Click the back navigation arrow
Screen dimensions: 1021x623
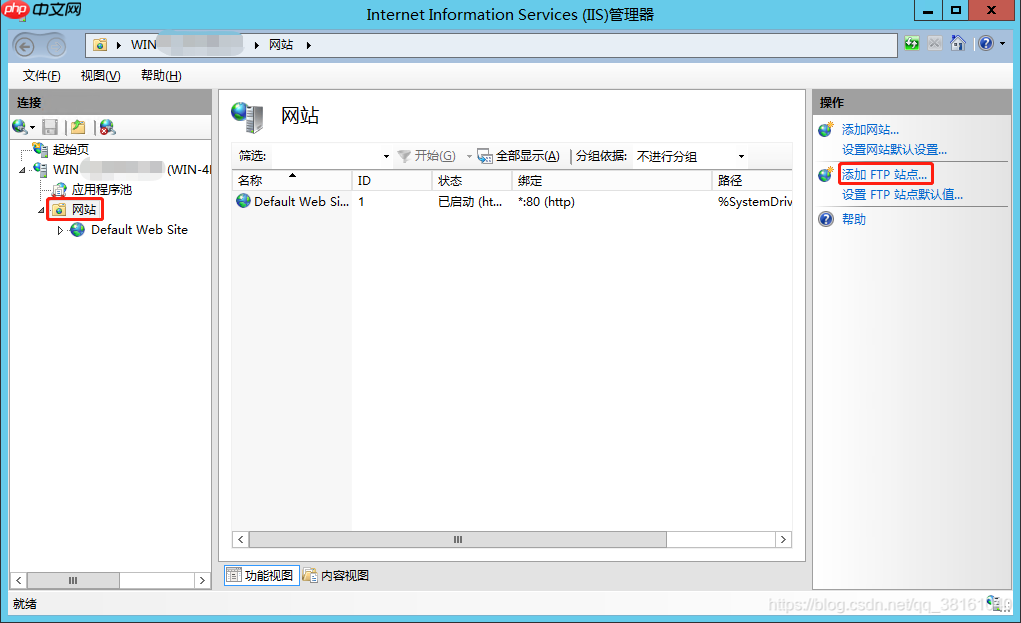[x=22, y=44]
